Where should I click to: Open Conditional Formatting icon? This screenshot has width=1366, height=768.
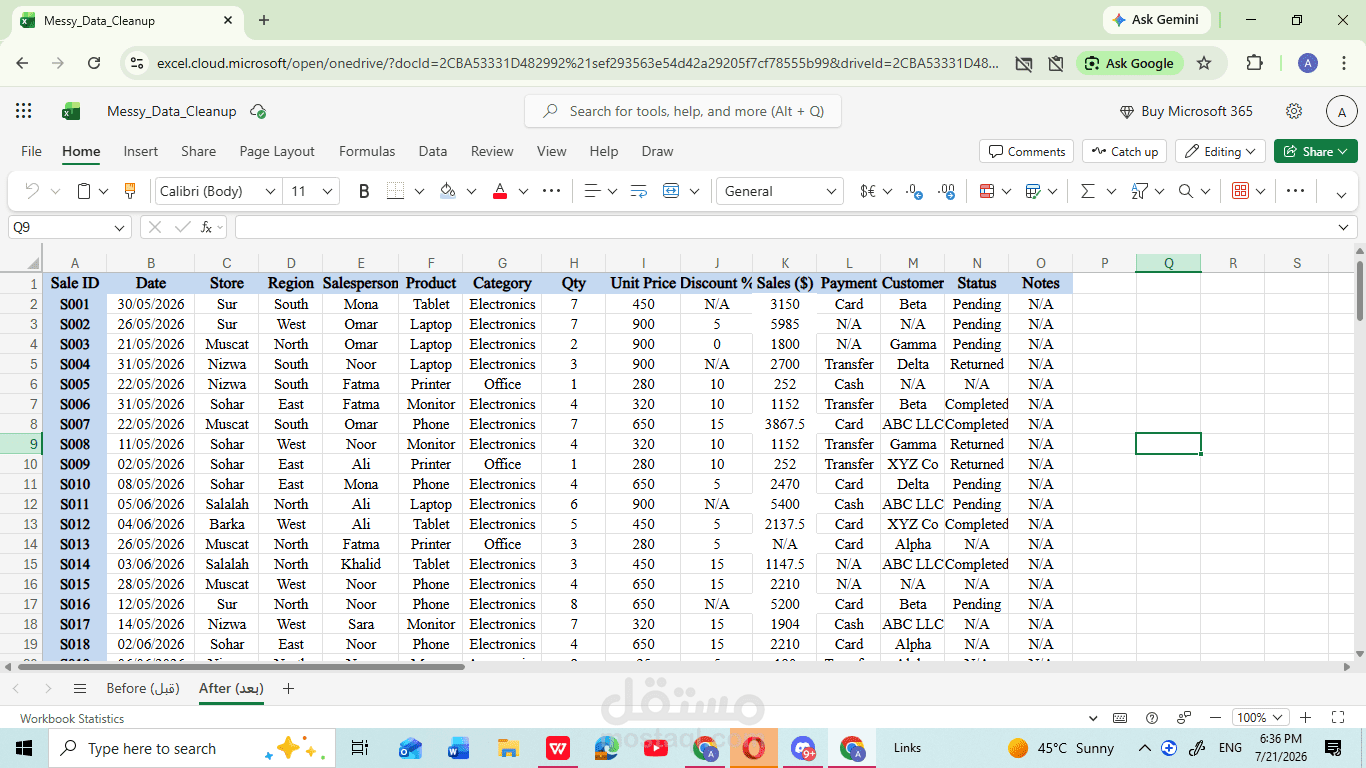coord(987,191)
